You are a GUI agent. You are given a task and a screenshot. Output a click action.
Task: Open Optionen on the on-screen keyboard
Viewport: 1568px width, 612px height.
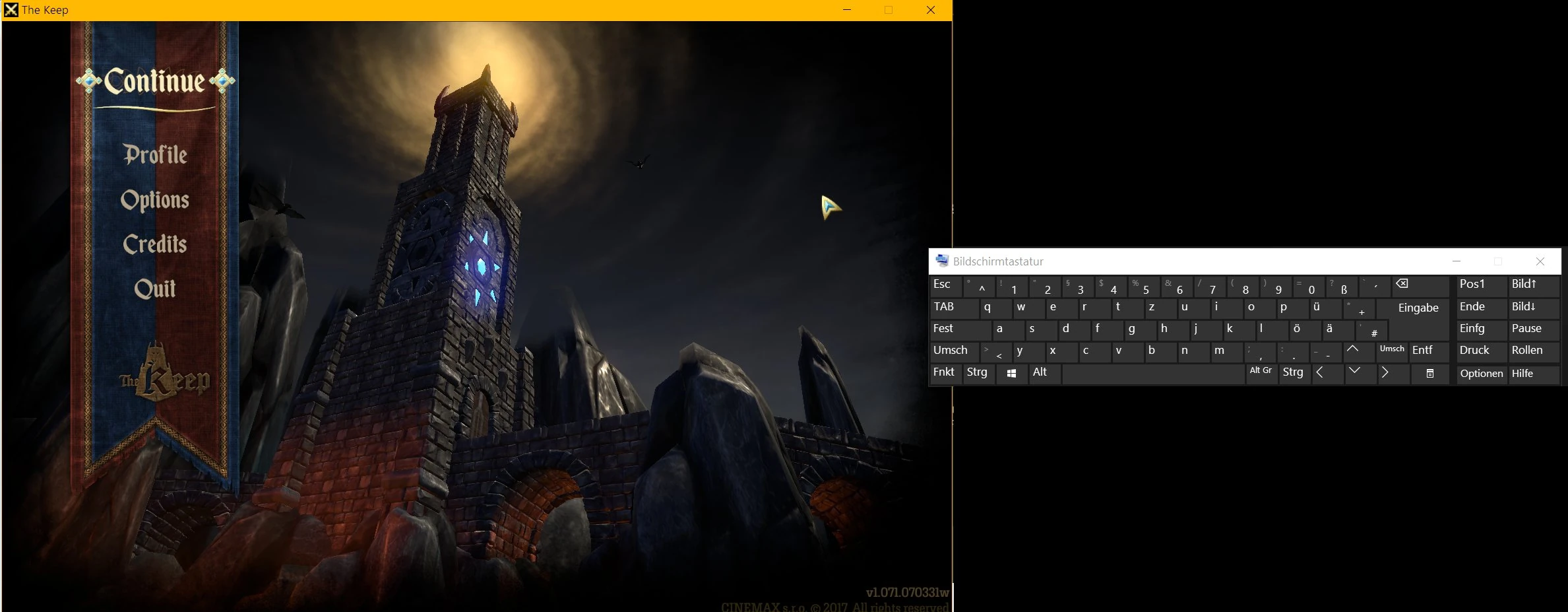coord(1482,374)
